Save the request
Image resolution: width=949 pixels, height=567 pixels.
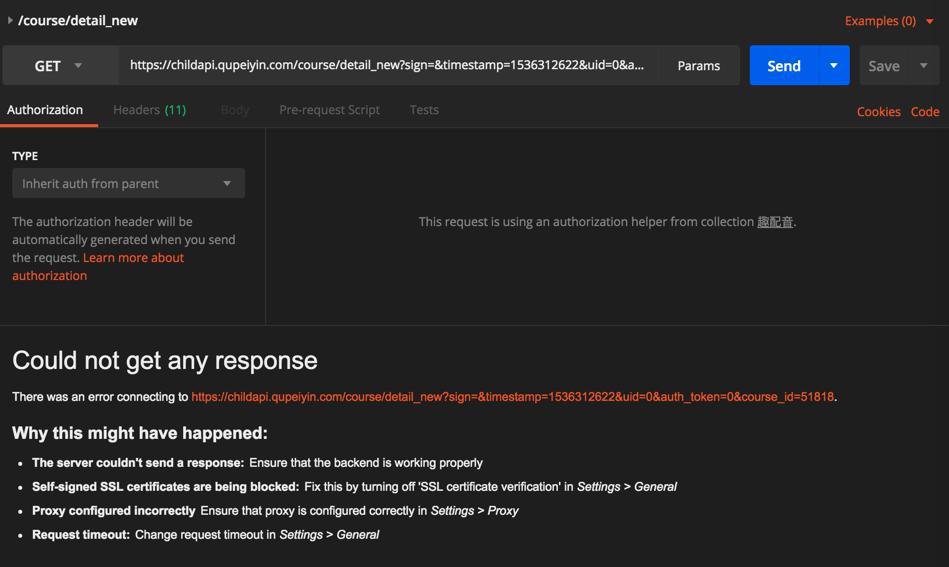click(883, 66)
